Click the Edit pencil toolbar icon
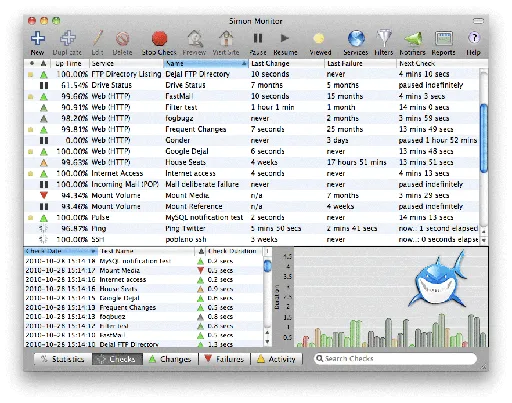This screenshot has height=403, width=512. click(x=97, y=38)
